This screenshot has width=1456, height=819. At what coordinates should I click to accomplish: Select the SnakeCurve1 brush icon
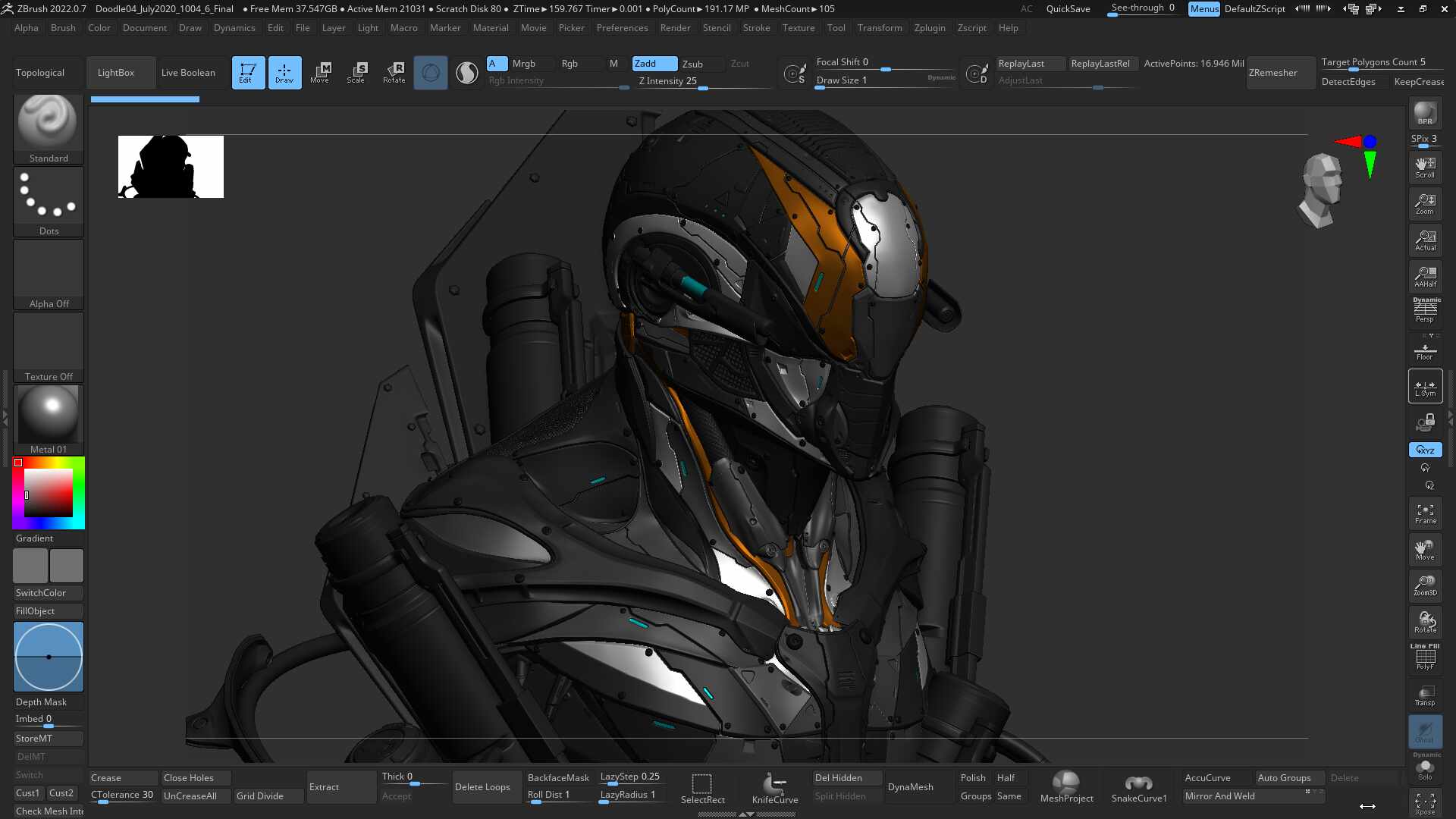click(x=1139, y=788)
